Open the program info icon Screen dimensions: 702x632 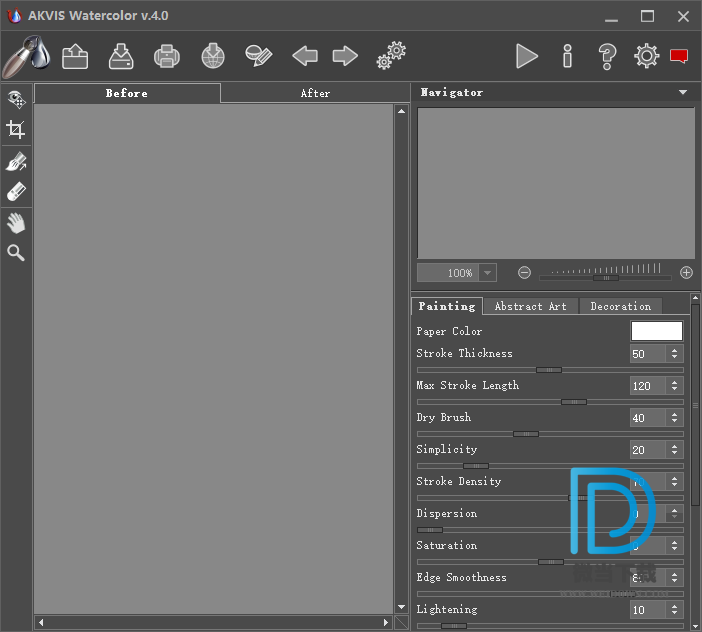click(x=567, y=56)
